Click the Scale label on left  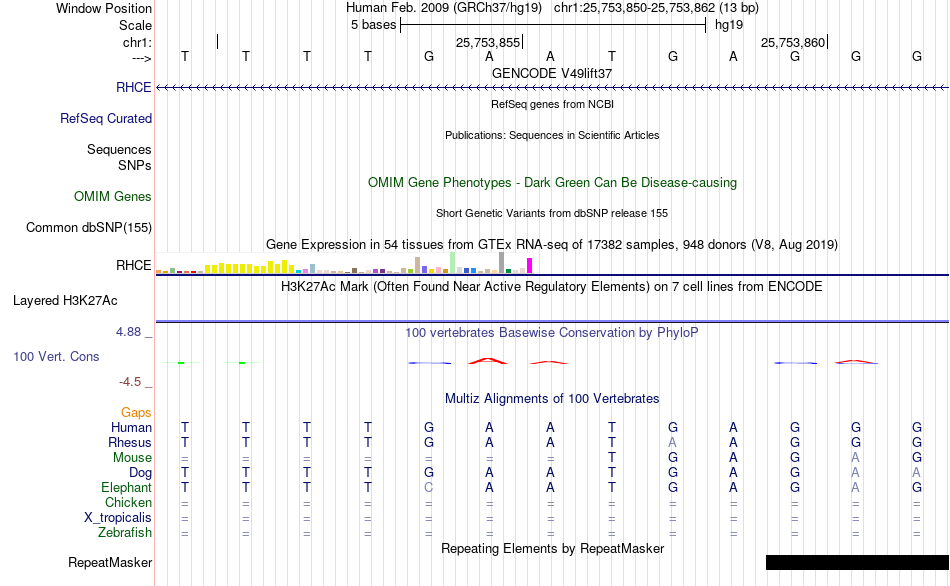coord(135,25)
